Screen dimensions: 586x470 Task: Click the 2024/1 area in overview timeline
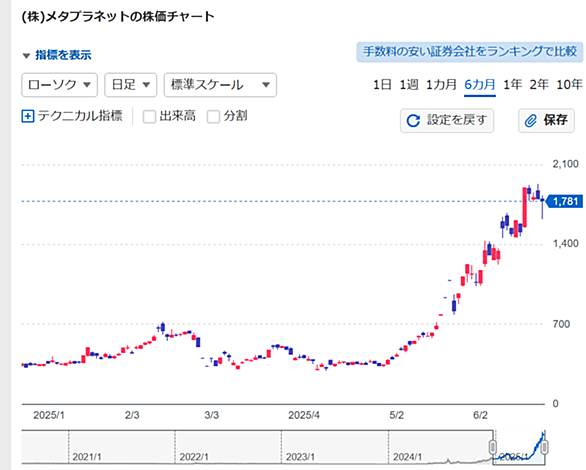point(407,457)
